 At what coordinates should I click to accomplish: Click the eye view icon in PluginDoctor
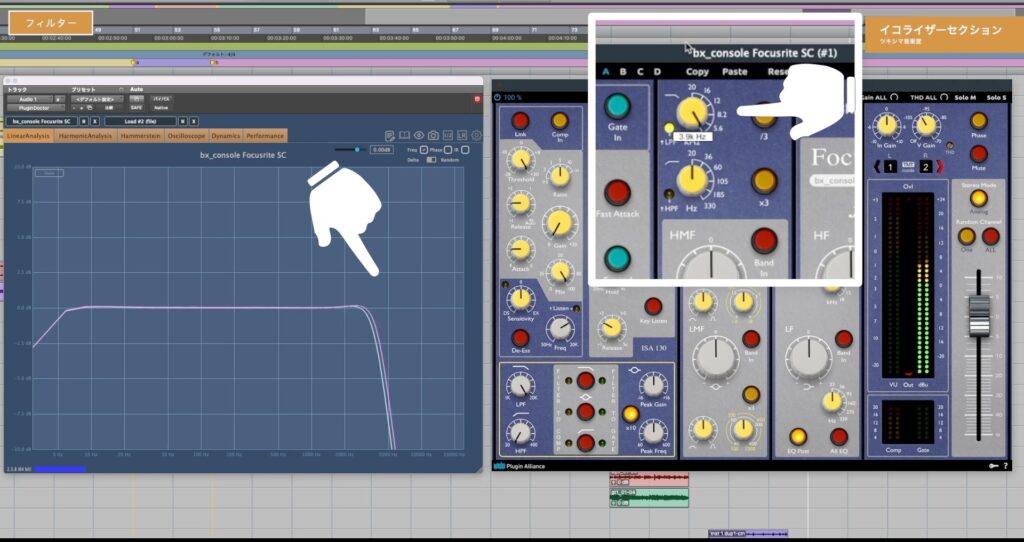coord(419,136)
